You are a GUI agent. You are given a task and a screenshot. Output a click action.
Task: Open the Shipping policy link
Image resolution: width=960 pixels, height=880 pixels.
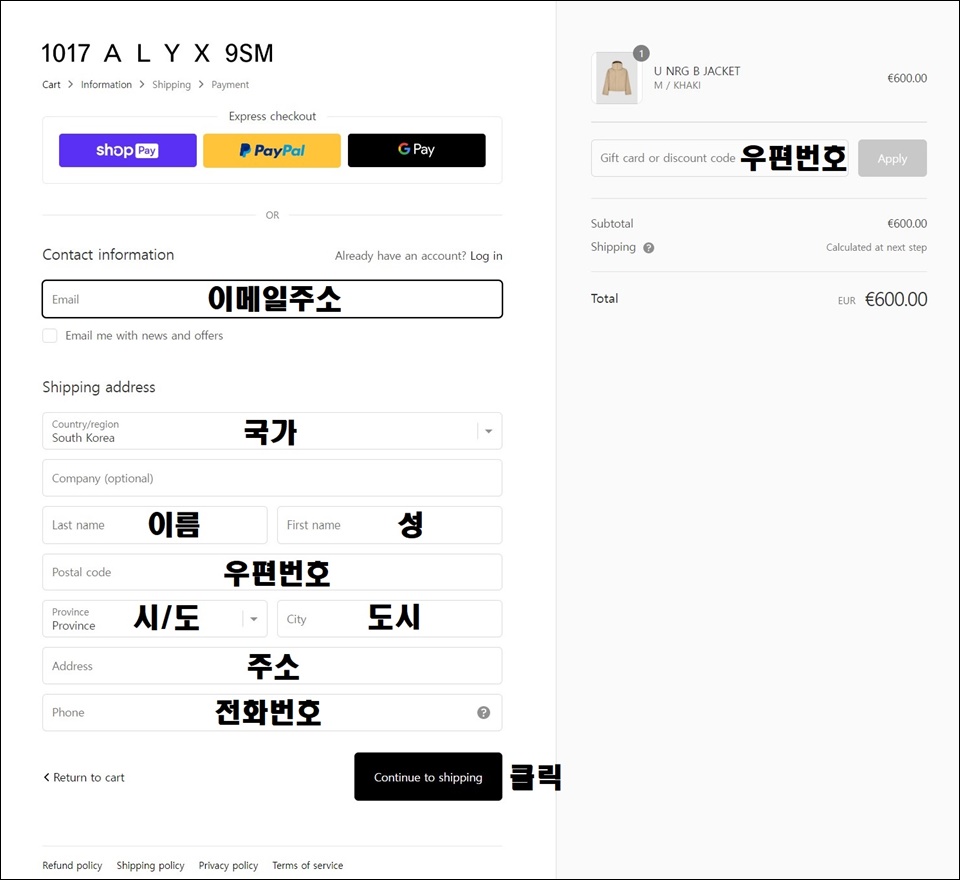coord(151,865)
